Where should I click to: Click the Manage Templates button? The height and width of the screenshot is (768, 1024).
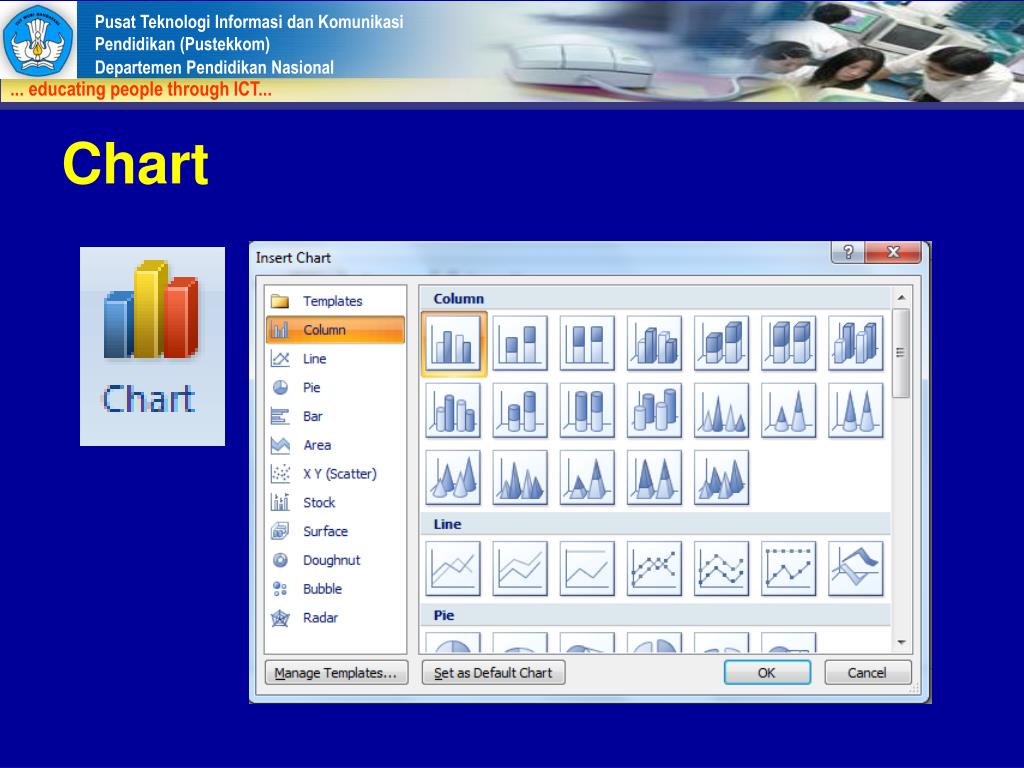[x=336, y=673]
